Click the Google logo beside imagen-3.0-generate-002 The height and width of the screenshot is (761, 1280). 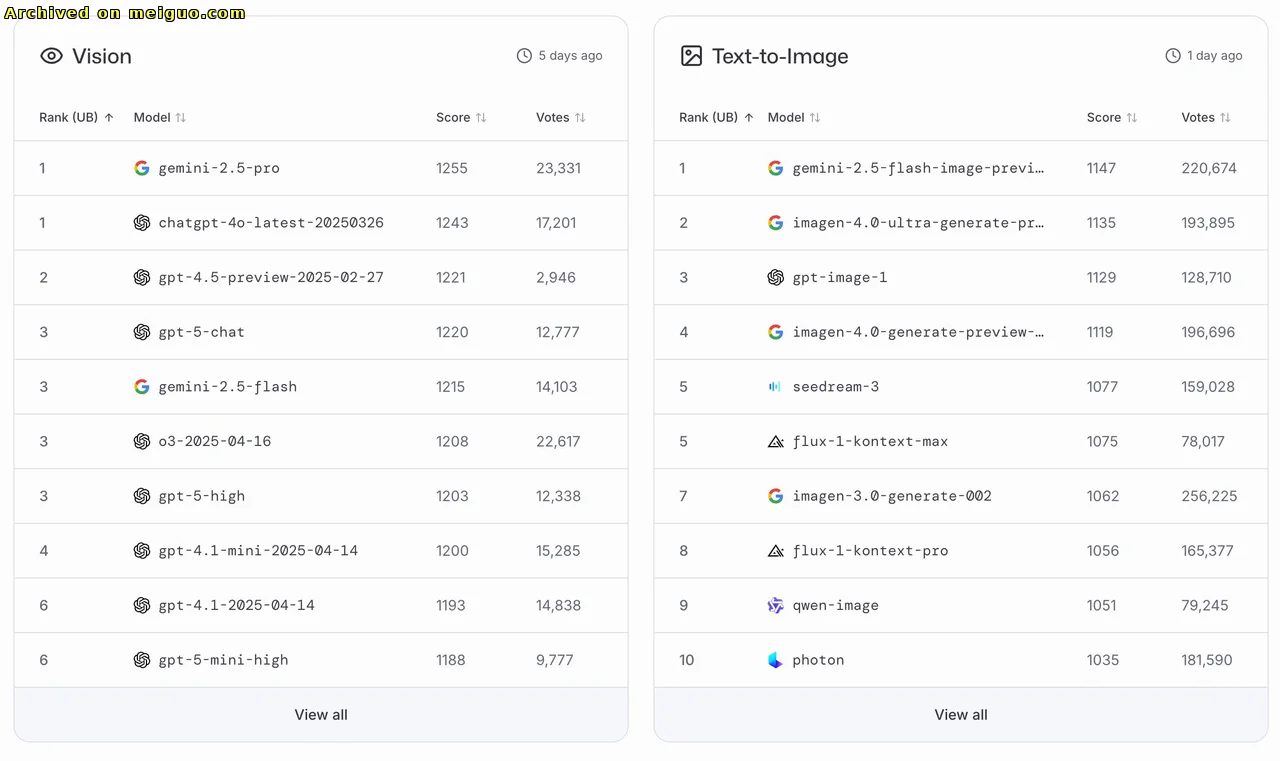pos(776,496)
